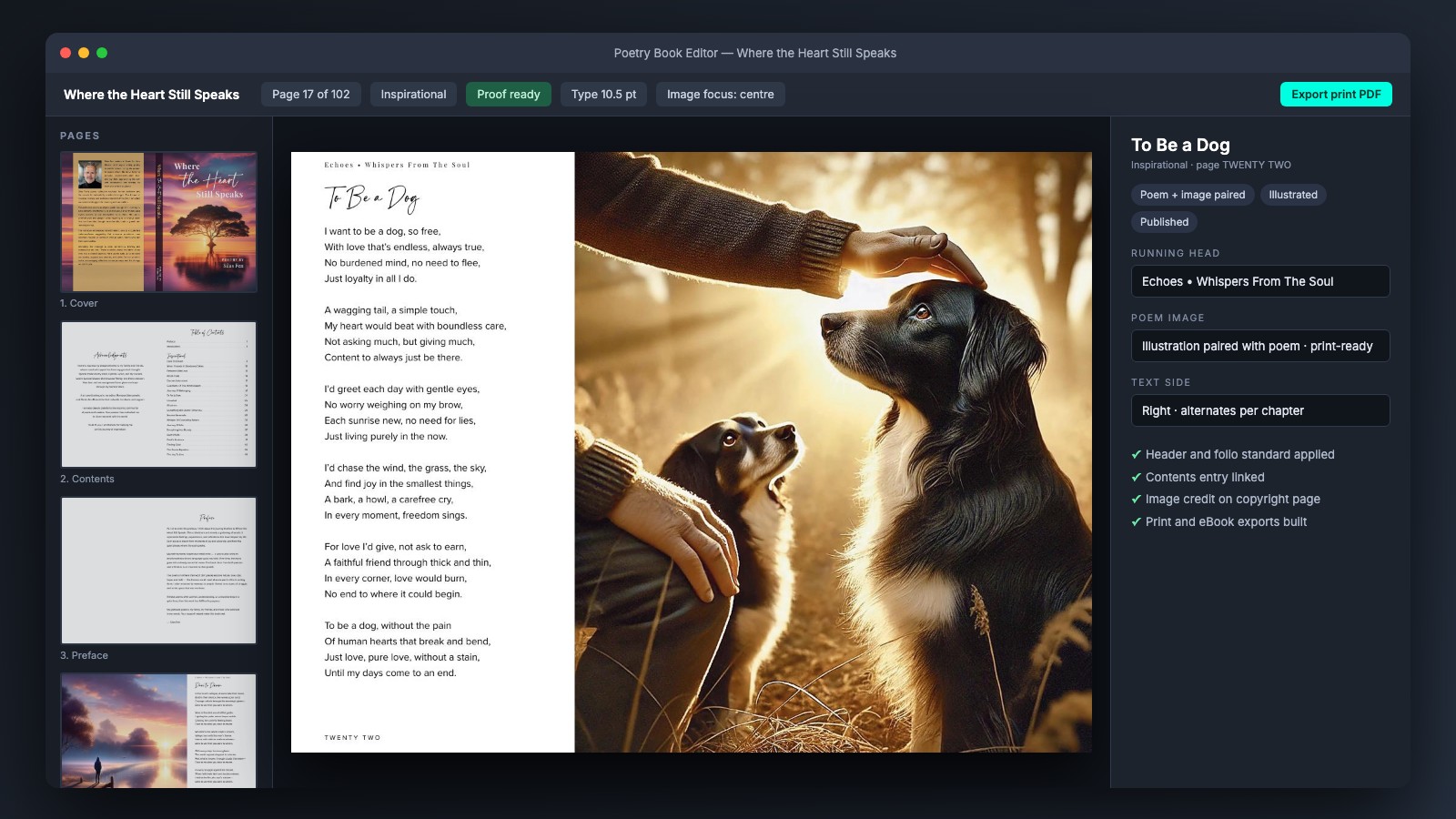Click the Poem image field

point(1260,346)
